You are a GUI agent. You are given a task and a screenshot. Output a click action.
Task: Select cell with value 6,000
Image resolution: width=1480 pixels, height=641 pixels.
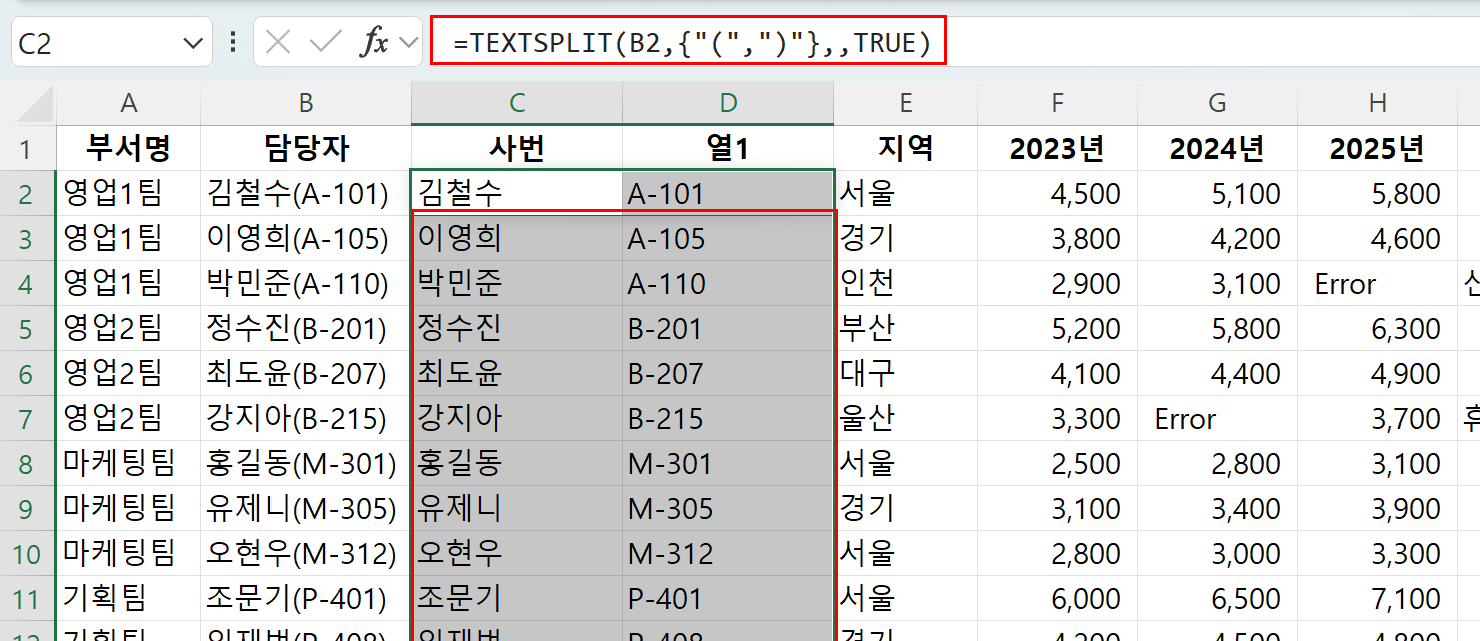tap(1057, 599)
